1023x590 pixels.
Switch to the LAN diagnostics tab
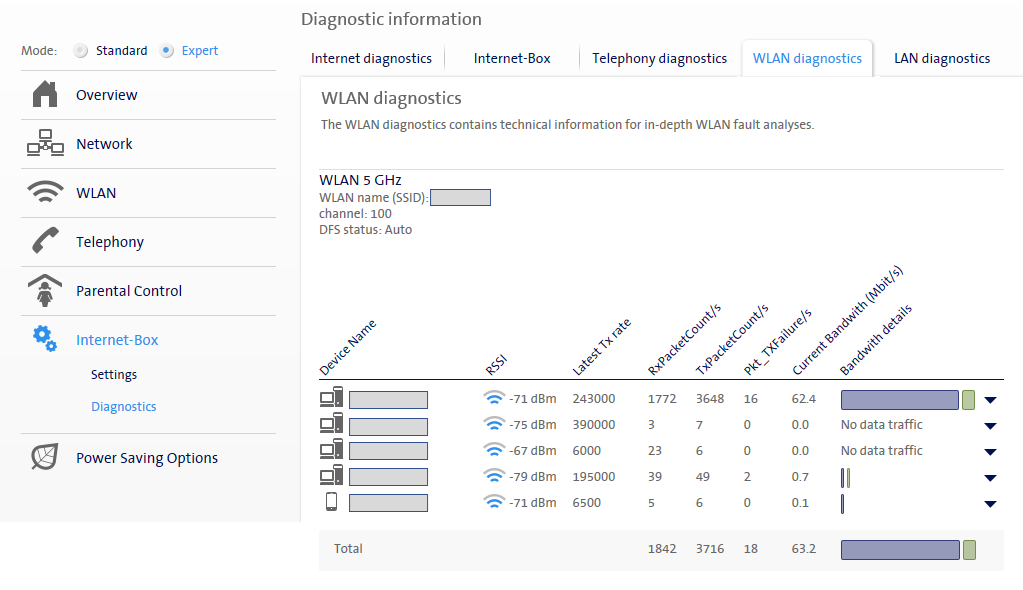point(941,58)
